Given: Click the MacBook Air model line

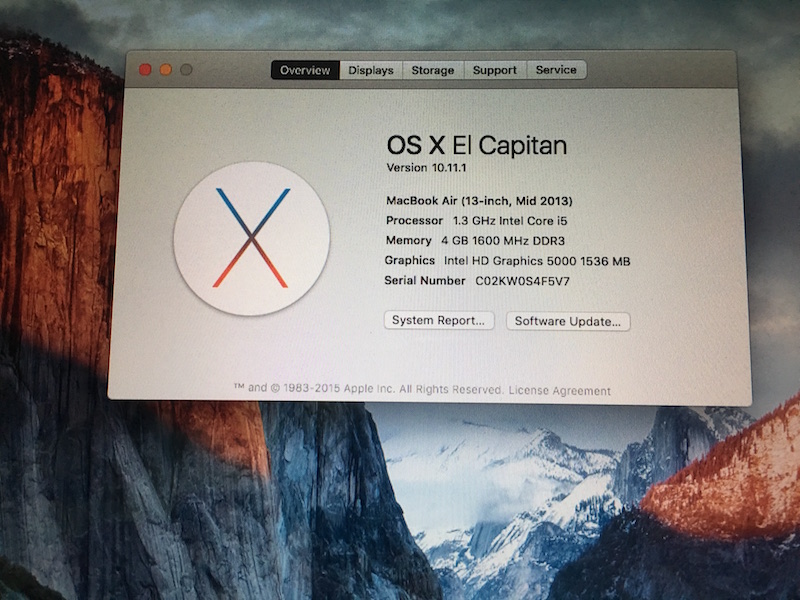Looking at the screenshot, I should coord(479,201).
